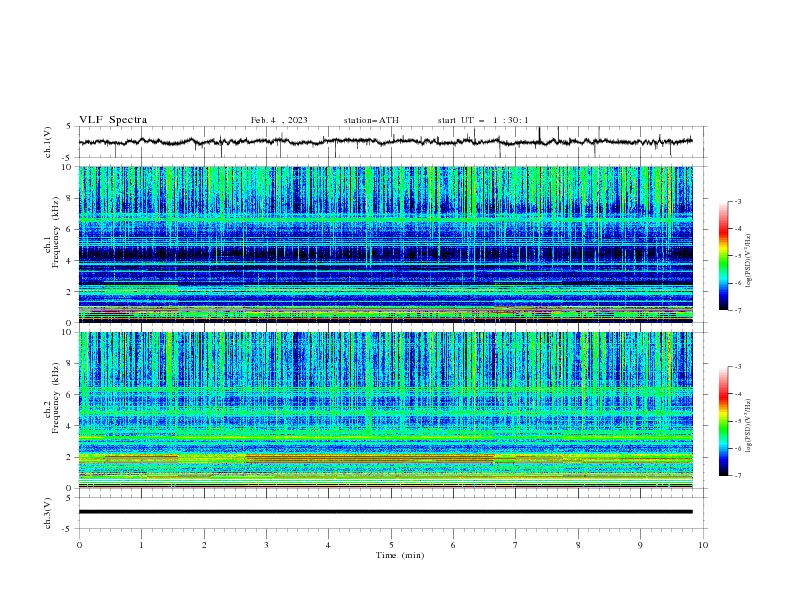Click inside the ch.1 spectrogram panel
Viewport: 792px width, 612px height.
[385, 244]
